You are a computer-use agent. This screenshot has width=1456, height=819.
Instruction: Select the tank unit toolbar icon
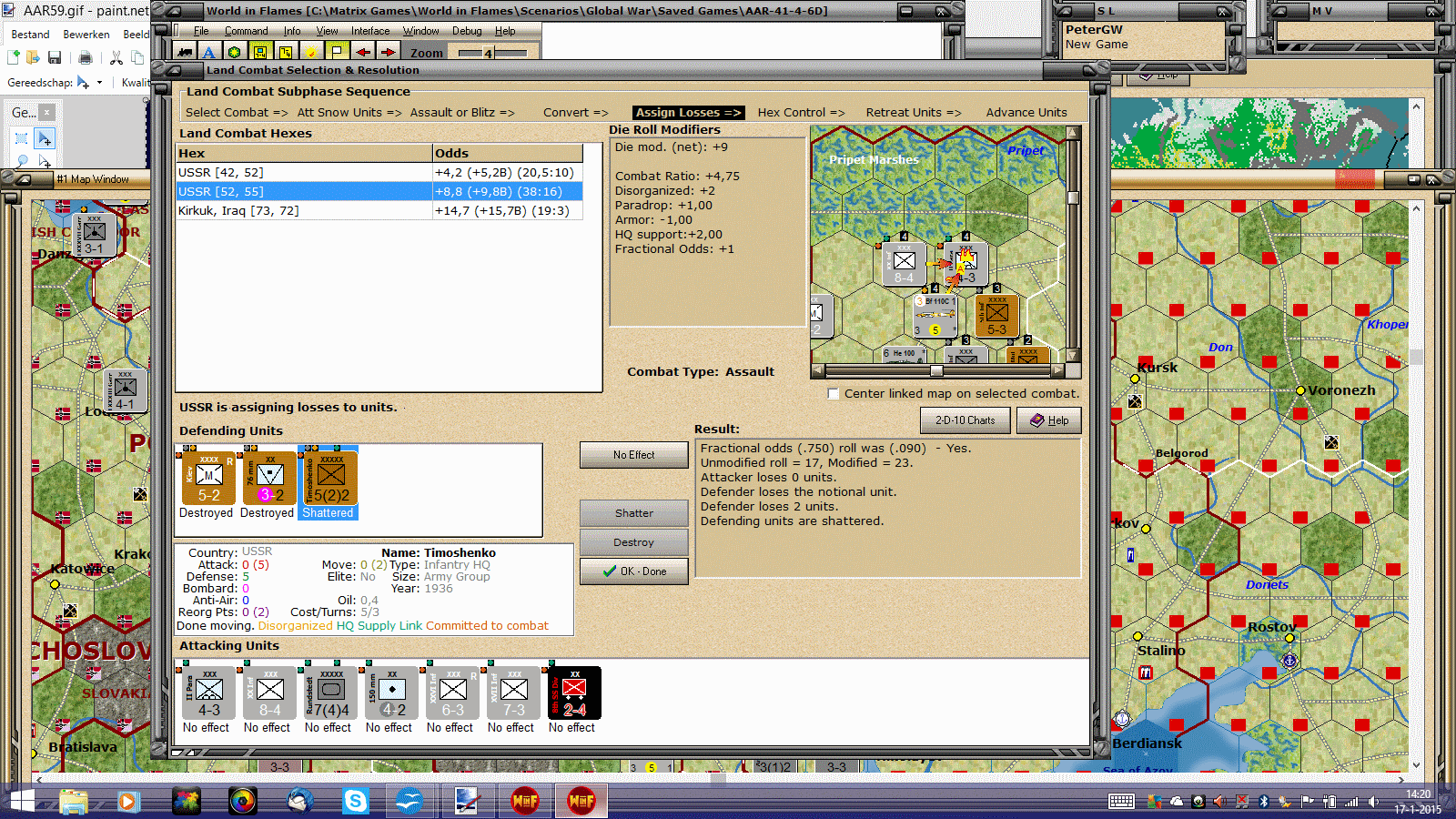(x=186, y=53)
